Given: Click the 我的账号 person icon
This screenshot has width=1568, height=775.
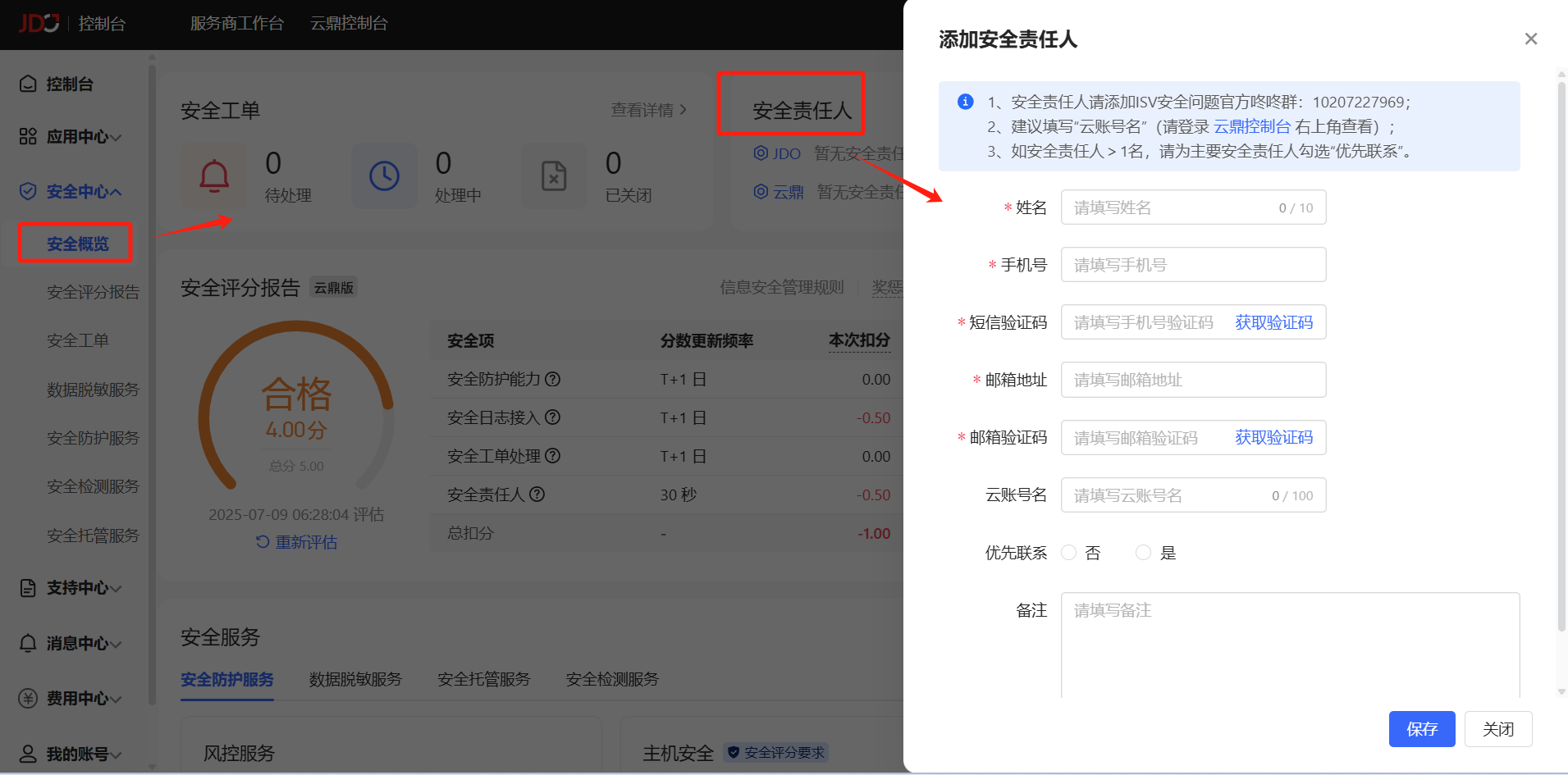Looking at the screenshot, I should click(x=27, y=753).
